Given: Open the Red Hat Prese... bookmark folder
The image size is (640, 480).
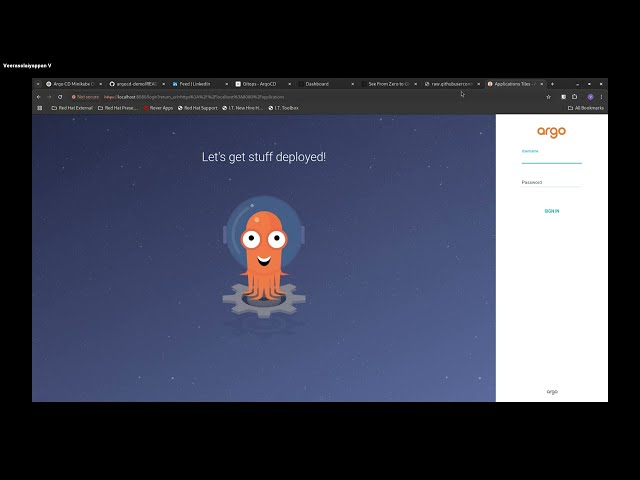Looking at the screenshot, I should click(x=118, y=108).
